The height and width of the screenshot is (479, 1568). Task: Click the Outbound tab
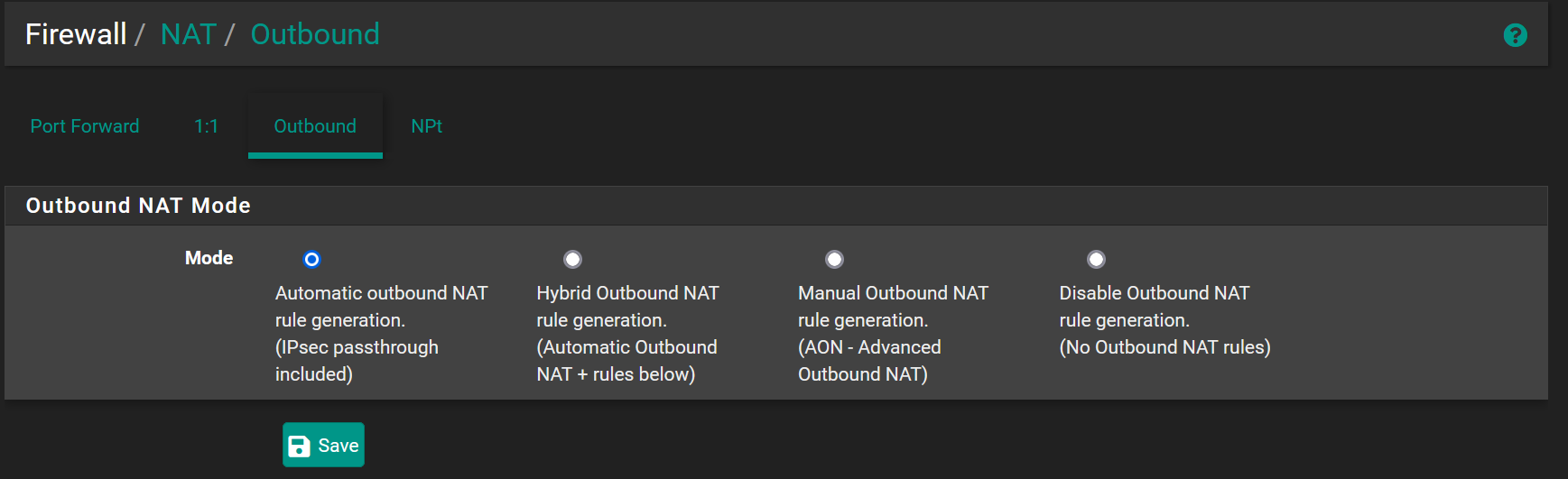click(315, 126)
